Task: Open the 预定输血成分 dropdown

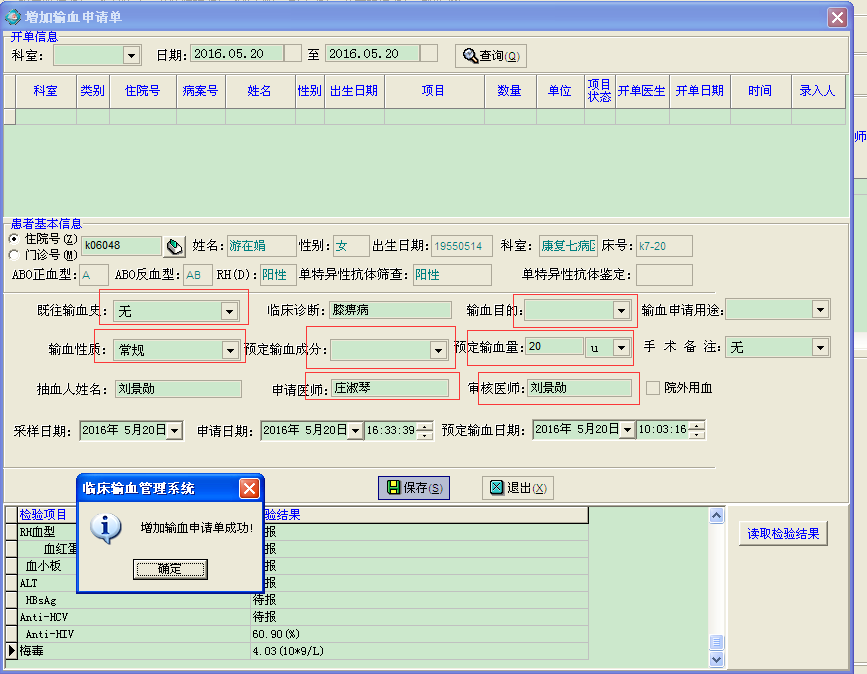Action: [x=438, y=350]
